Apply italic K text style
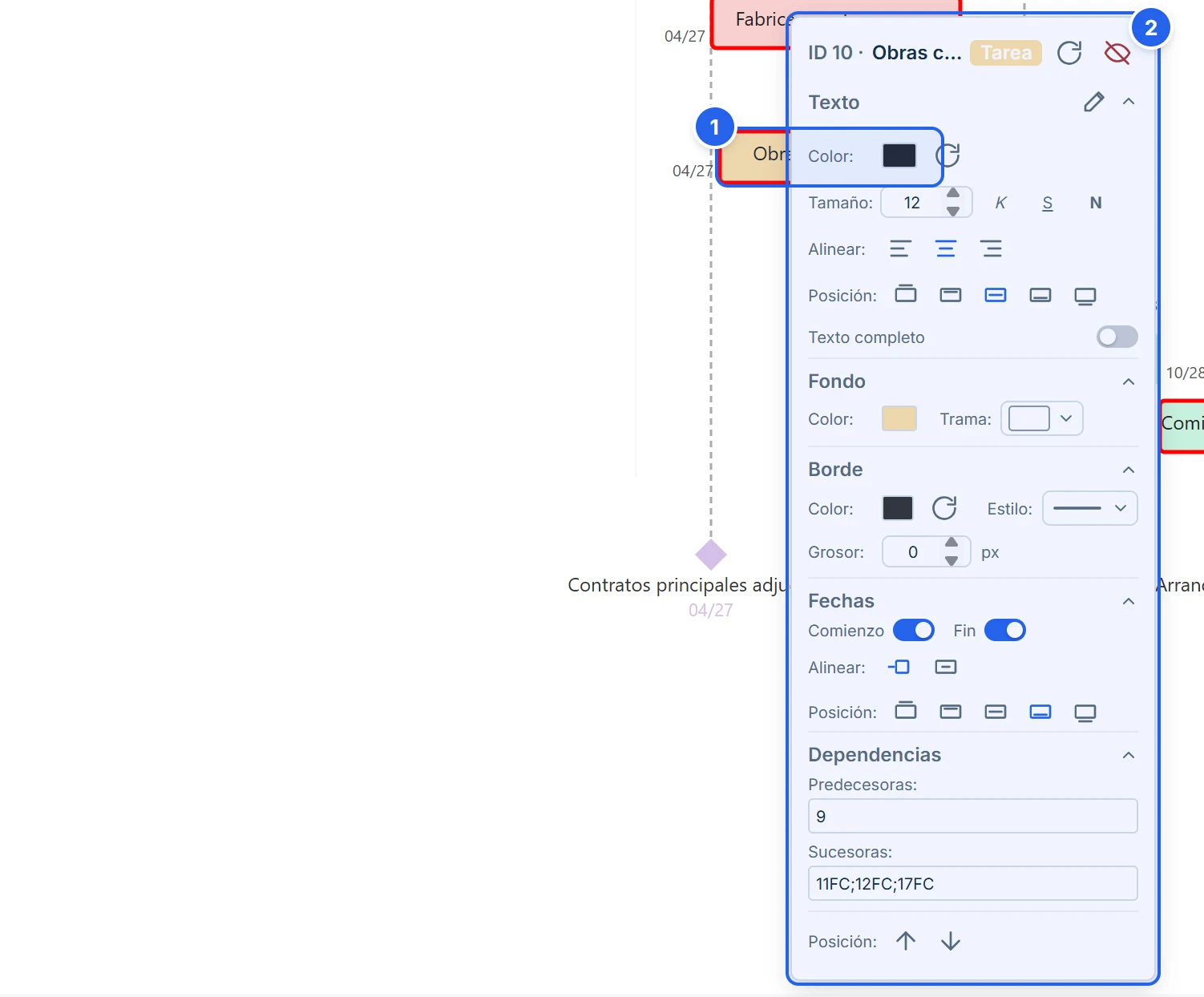 click(1000, 203)
